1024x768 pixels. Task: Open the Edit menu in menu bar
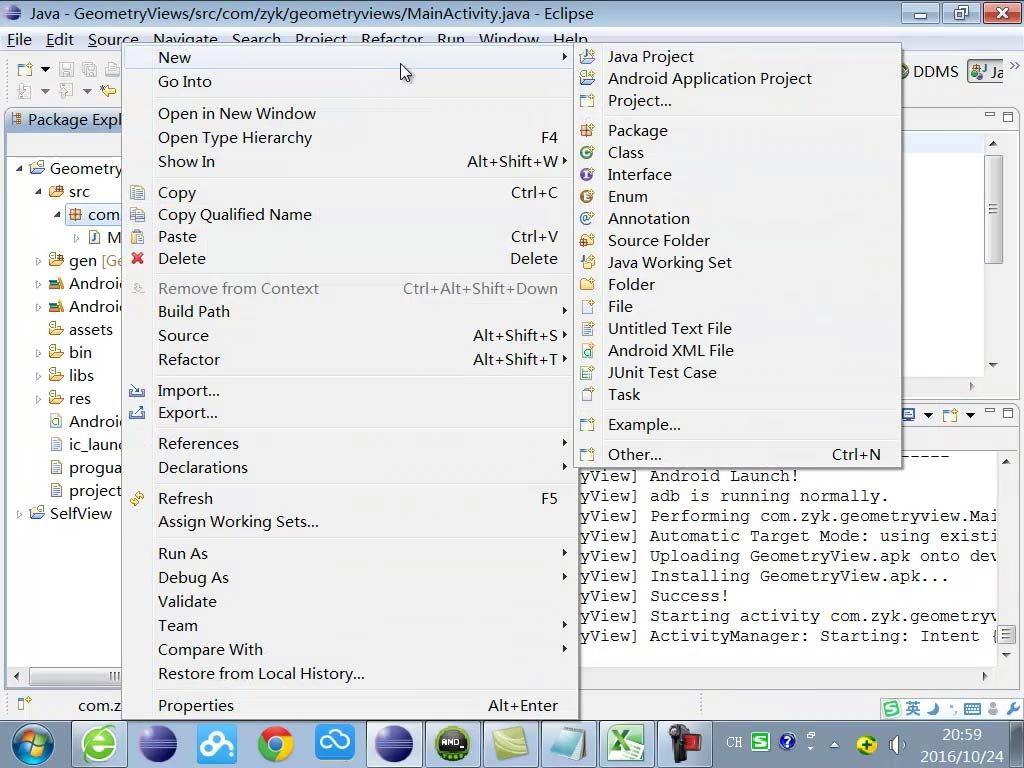click(59, 40)
